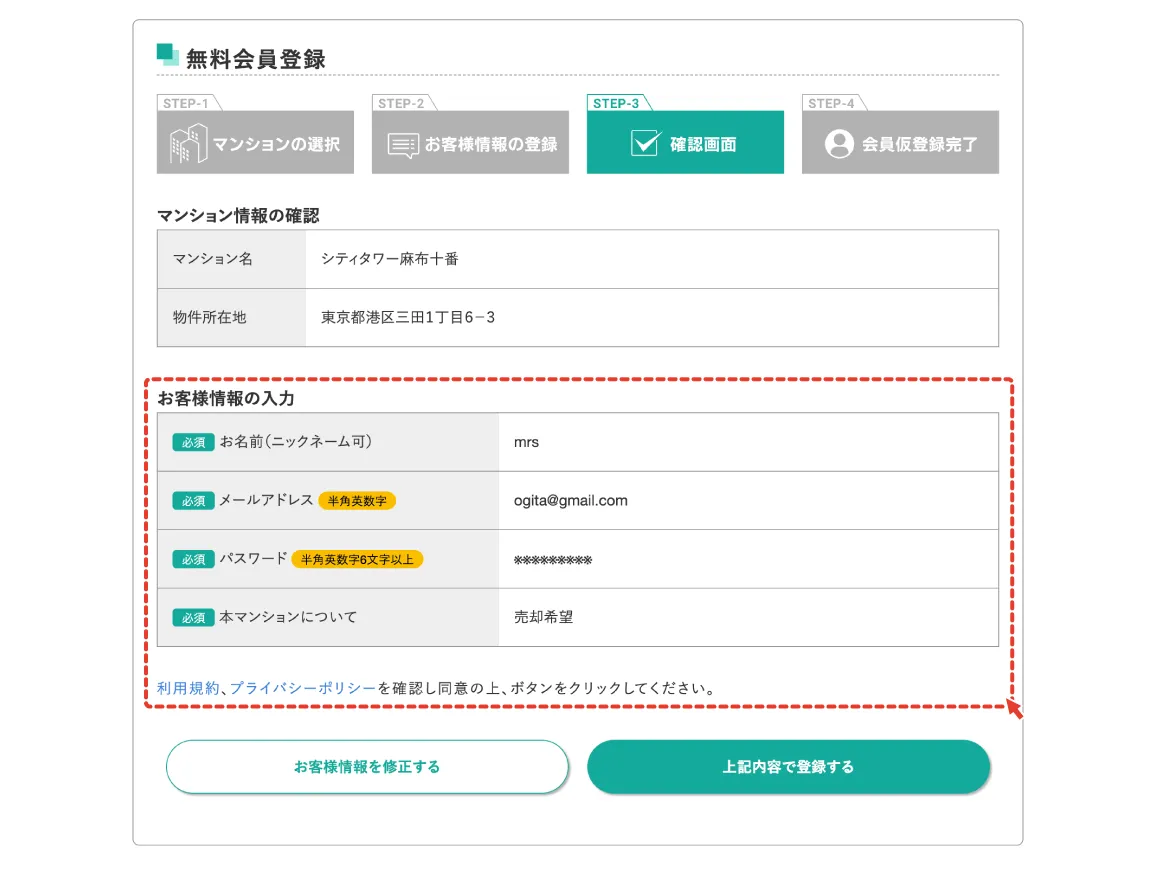Click the 必須 badge beside お名前
This screenshot has width=1156, height=876.
[x=193, y=442]
